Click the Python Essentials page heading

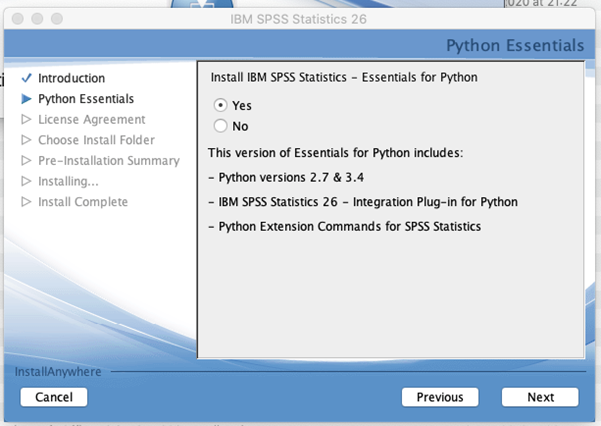pos(515,45)
